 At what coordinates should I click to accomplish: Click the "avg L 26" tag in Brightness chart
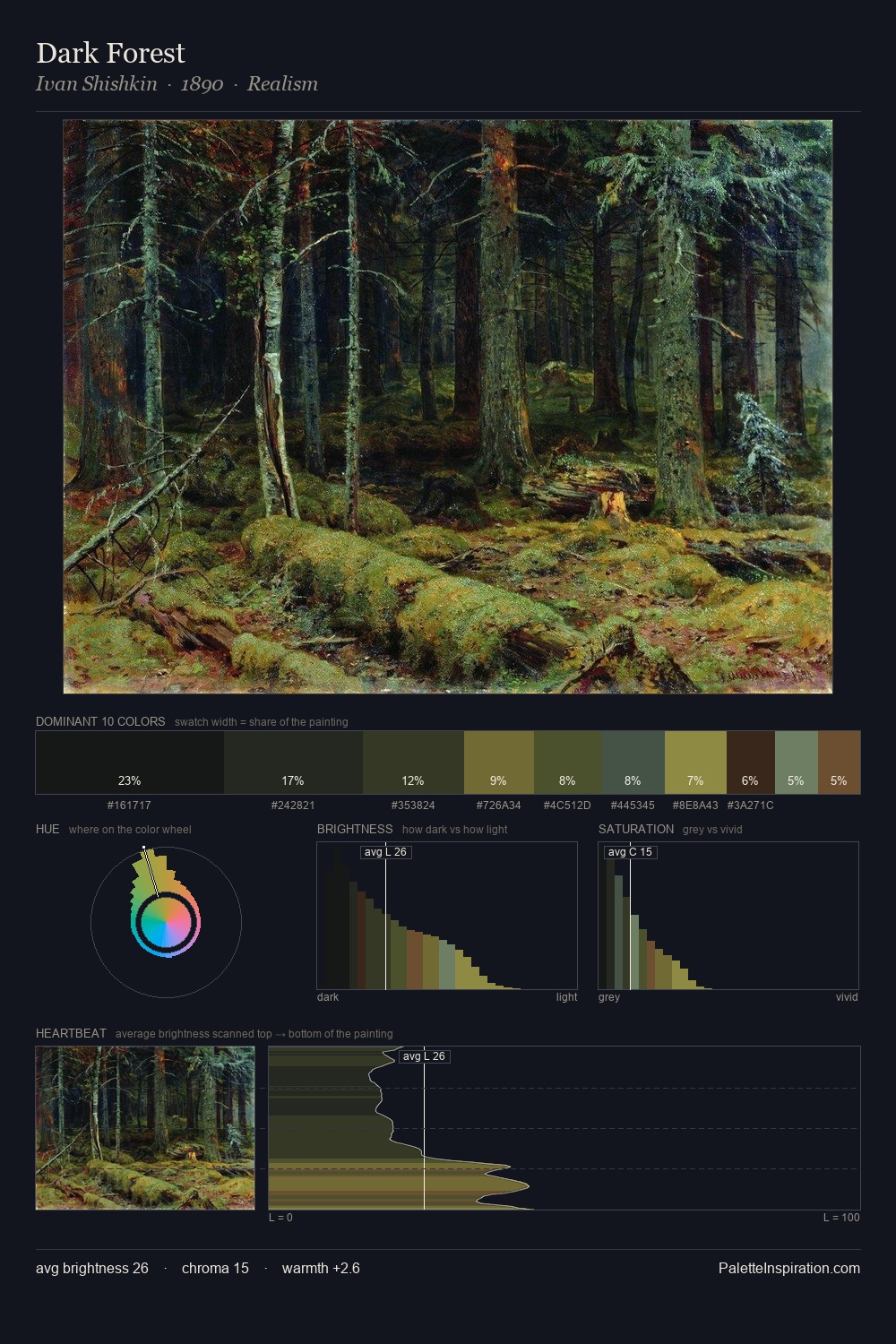point(385,852)
